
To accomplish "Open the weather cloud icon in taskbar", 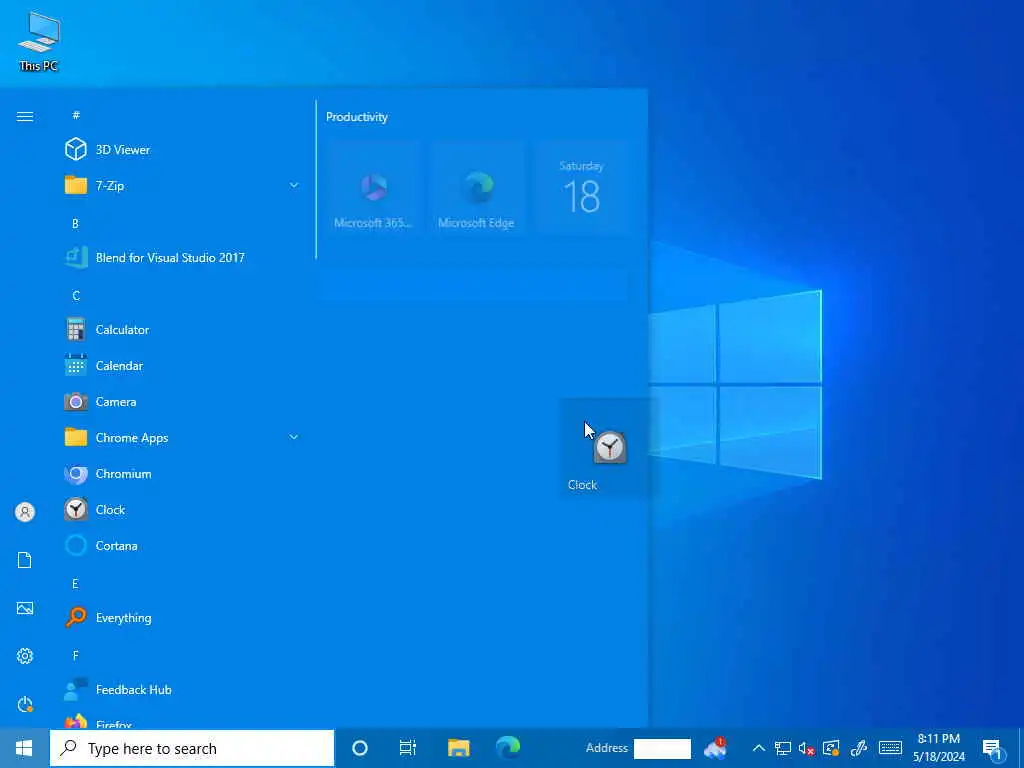I will click(715, 748).
